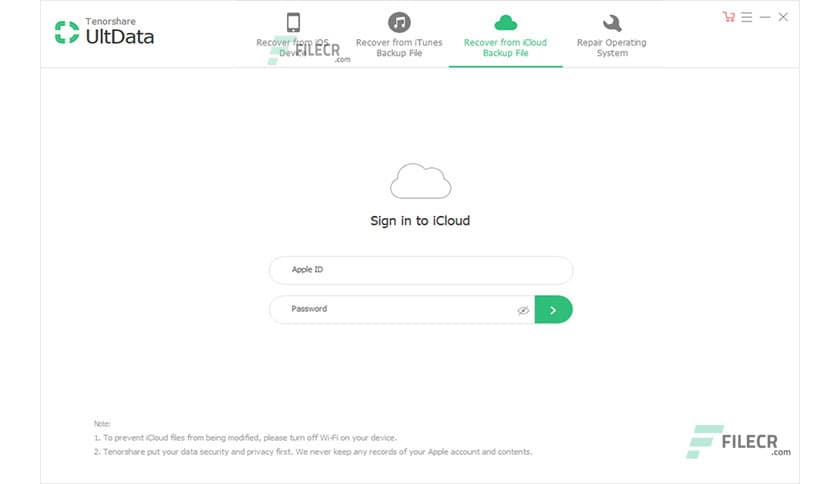836x484 pixels.
Task: Click the Repair Operating System wrench icon
Action: (x=612, y=23)
